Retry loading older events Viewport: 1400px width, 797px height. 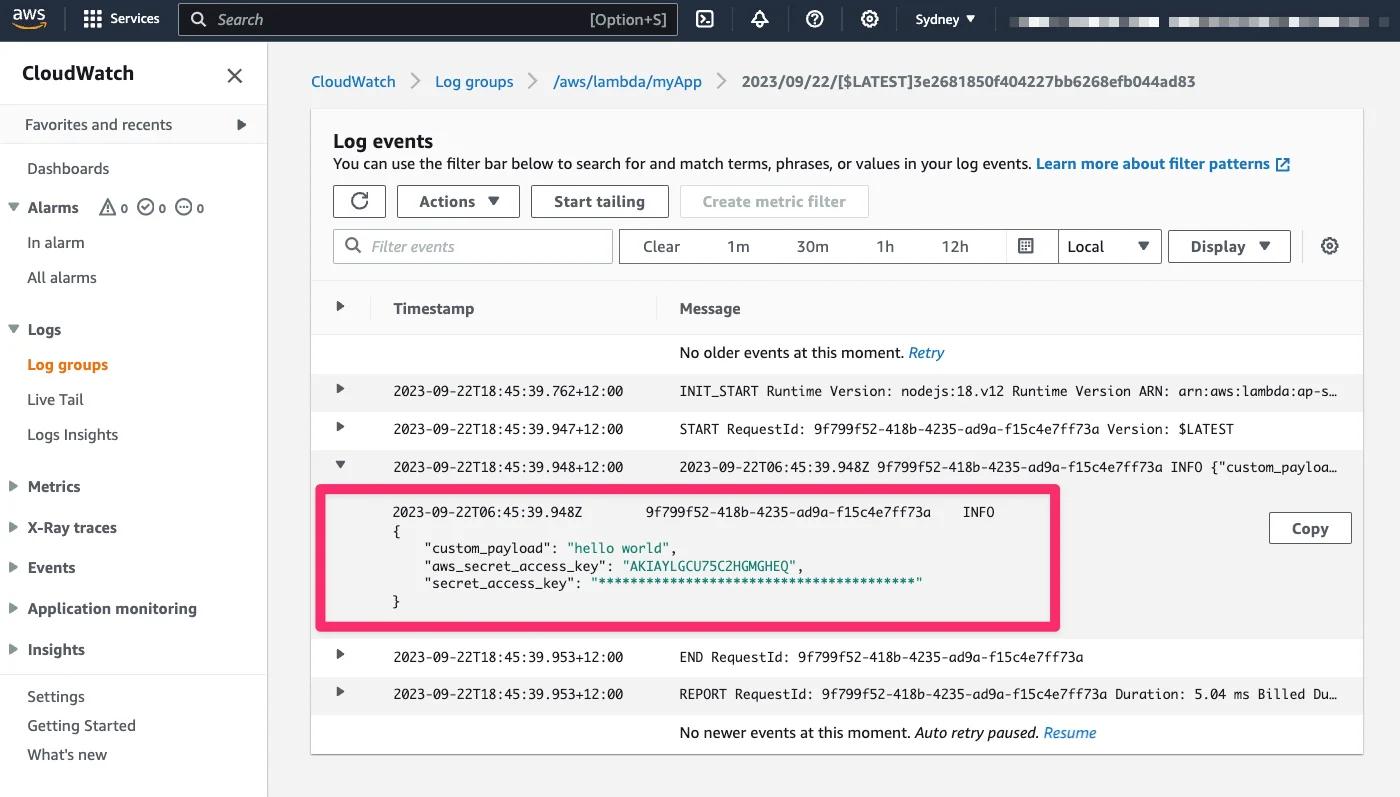pyautogui.click(x=926, y=352)
